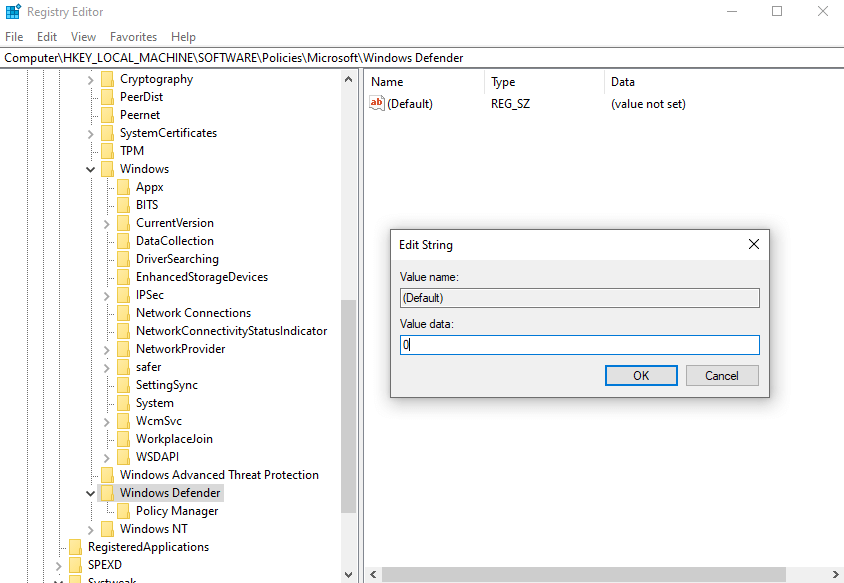
Task: Select the DataCollection folder icon
Action: pyautogui.click(x=125, y=240)
